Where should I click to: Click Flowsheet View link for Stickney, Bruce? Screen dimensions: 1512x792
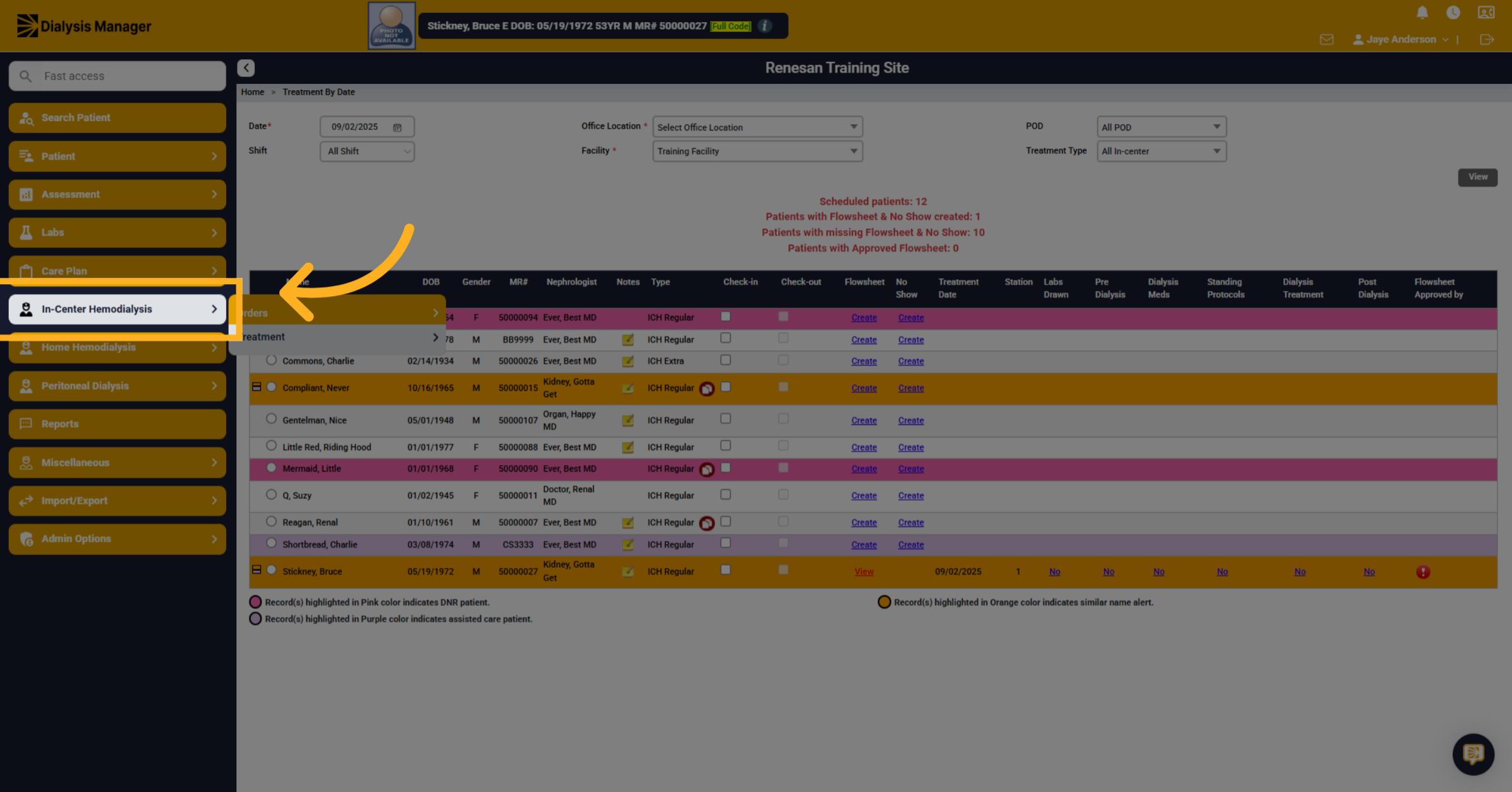(864, 572)
